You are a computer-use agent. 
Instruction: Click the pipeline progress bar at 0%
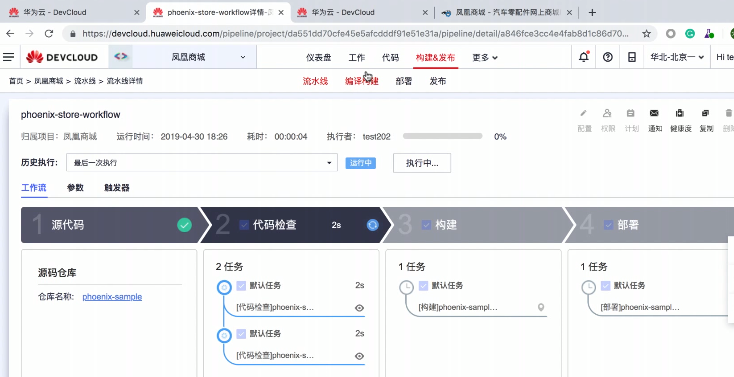tap(442, 136)
